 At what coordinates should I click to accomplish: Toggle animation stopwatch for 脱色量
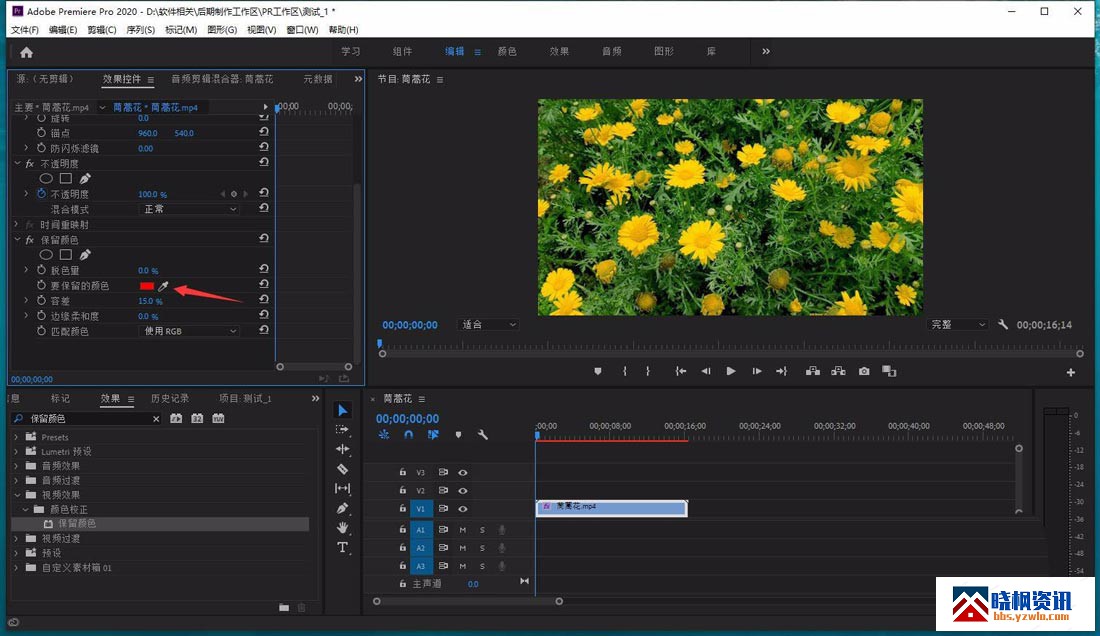point(41,270)
